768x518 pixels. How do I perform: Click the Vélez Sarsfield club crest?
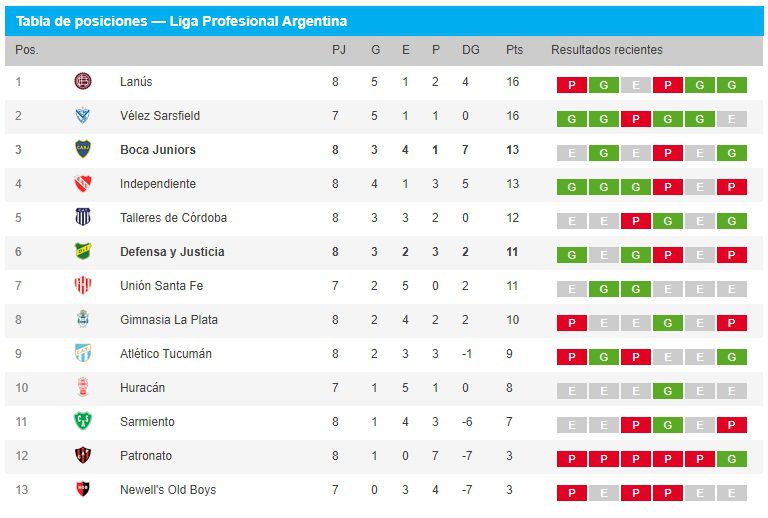pyautogui.click(x=83, y=115)
